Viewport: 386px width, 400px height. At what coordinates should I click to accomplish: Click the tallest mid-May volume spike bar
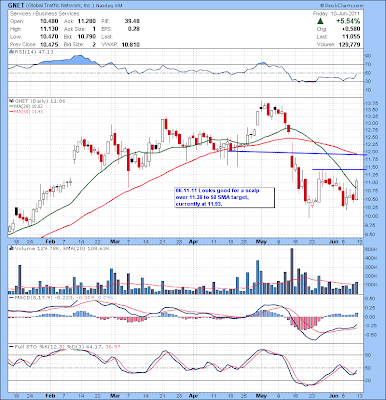click(292, 271)
